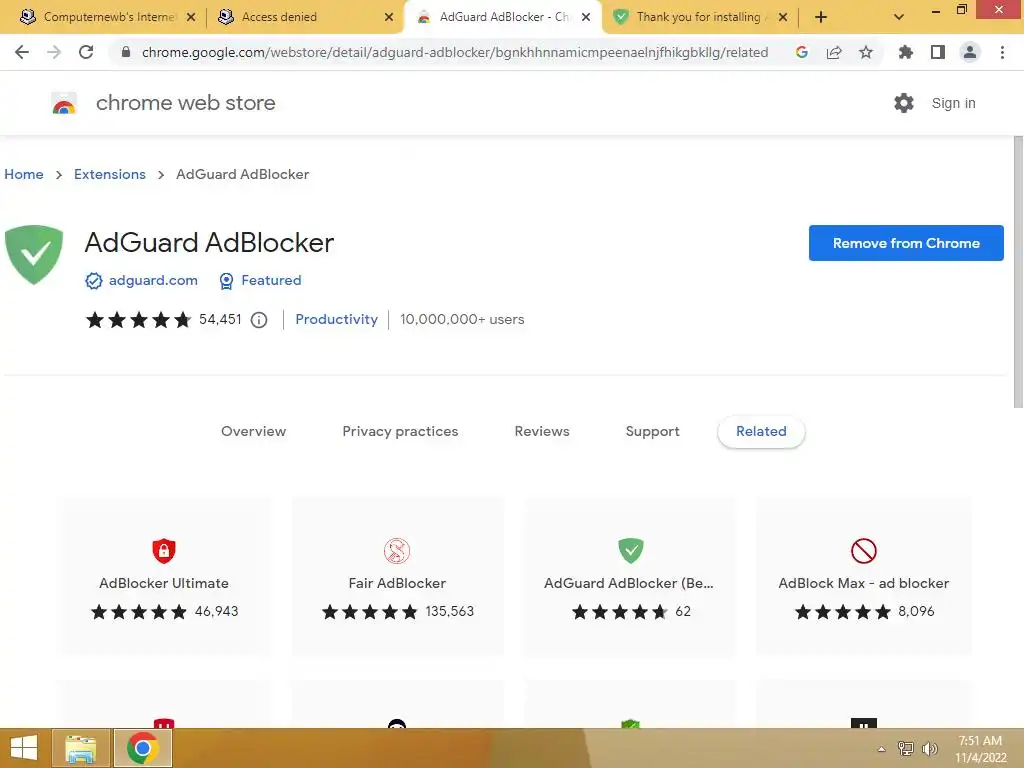Image resolution: width=1024 pixels, height=768 pixels.
Task: Switch to Thank you for installing tab
Action: [699, 17]
